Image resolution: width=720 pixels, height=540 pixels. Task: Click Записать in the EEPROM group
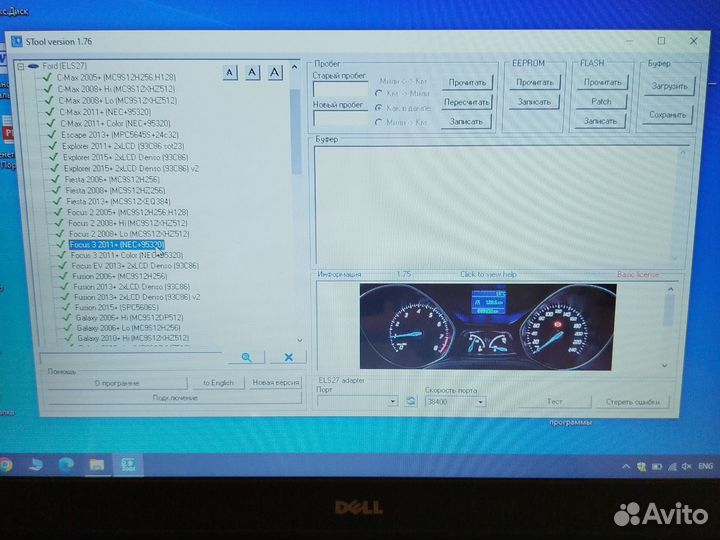pyautogui.click(x=534, y=101)
